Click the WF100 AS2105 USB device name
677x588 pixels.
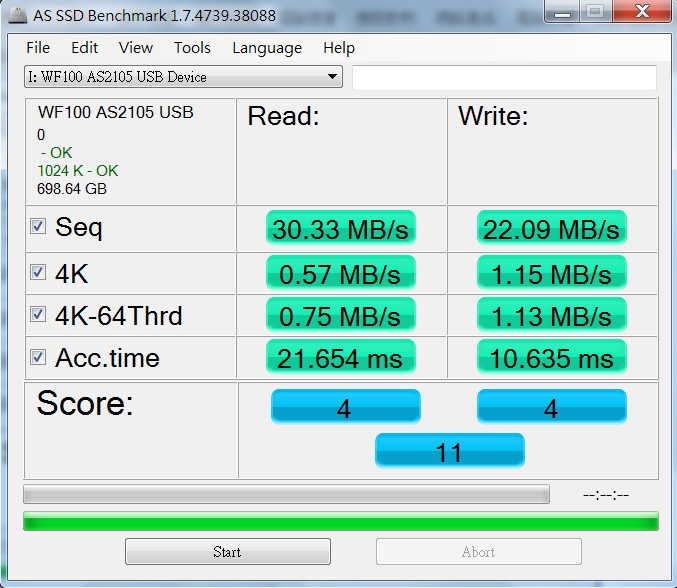click(x=116, y=112)
